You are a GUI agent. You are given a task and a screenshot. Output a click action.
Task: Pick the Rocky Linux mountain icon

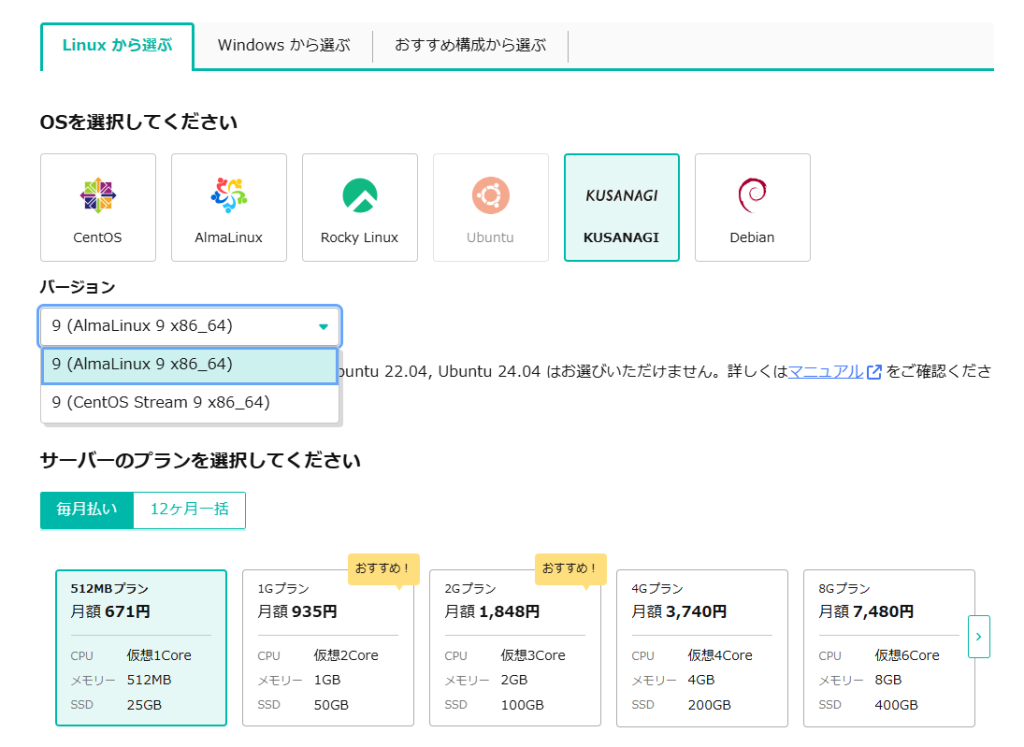coord(360,195)
